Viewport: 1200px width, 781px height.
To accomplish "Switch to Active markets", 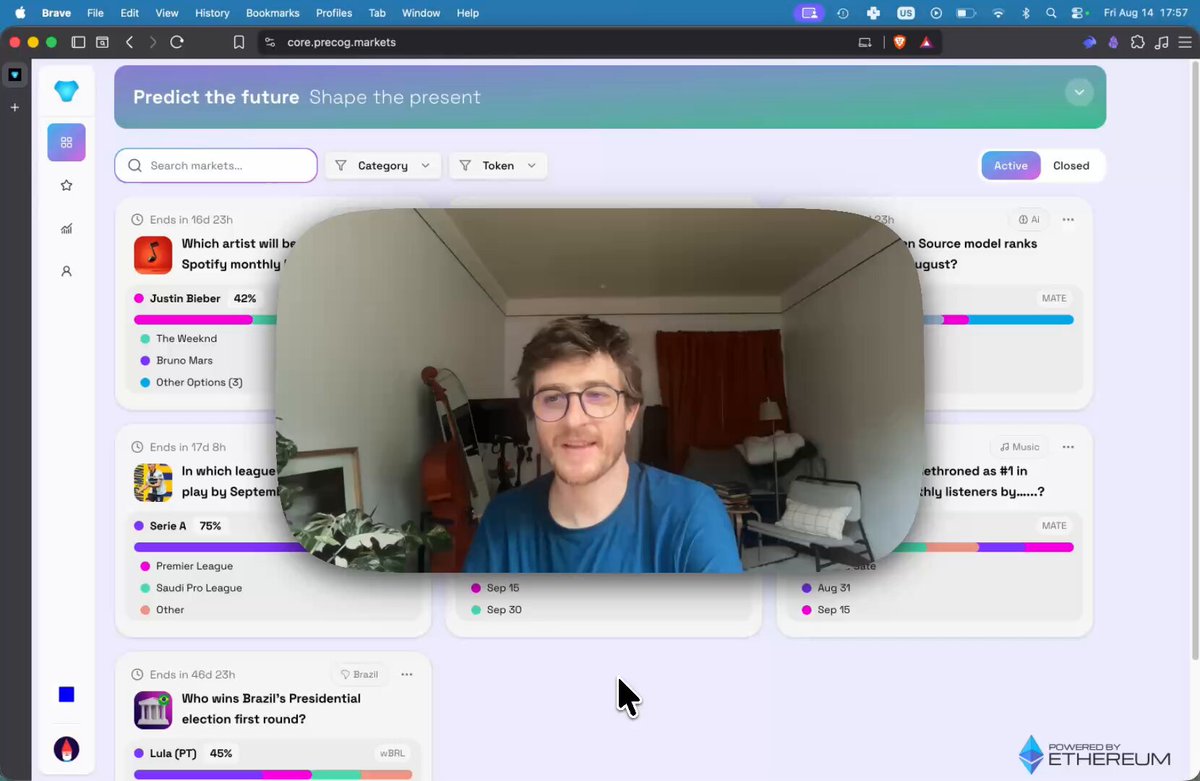I will tap(1010, 165).
